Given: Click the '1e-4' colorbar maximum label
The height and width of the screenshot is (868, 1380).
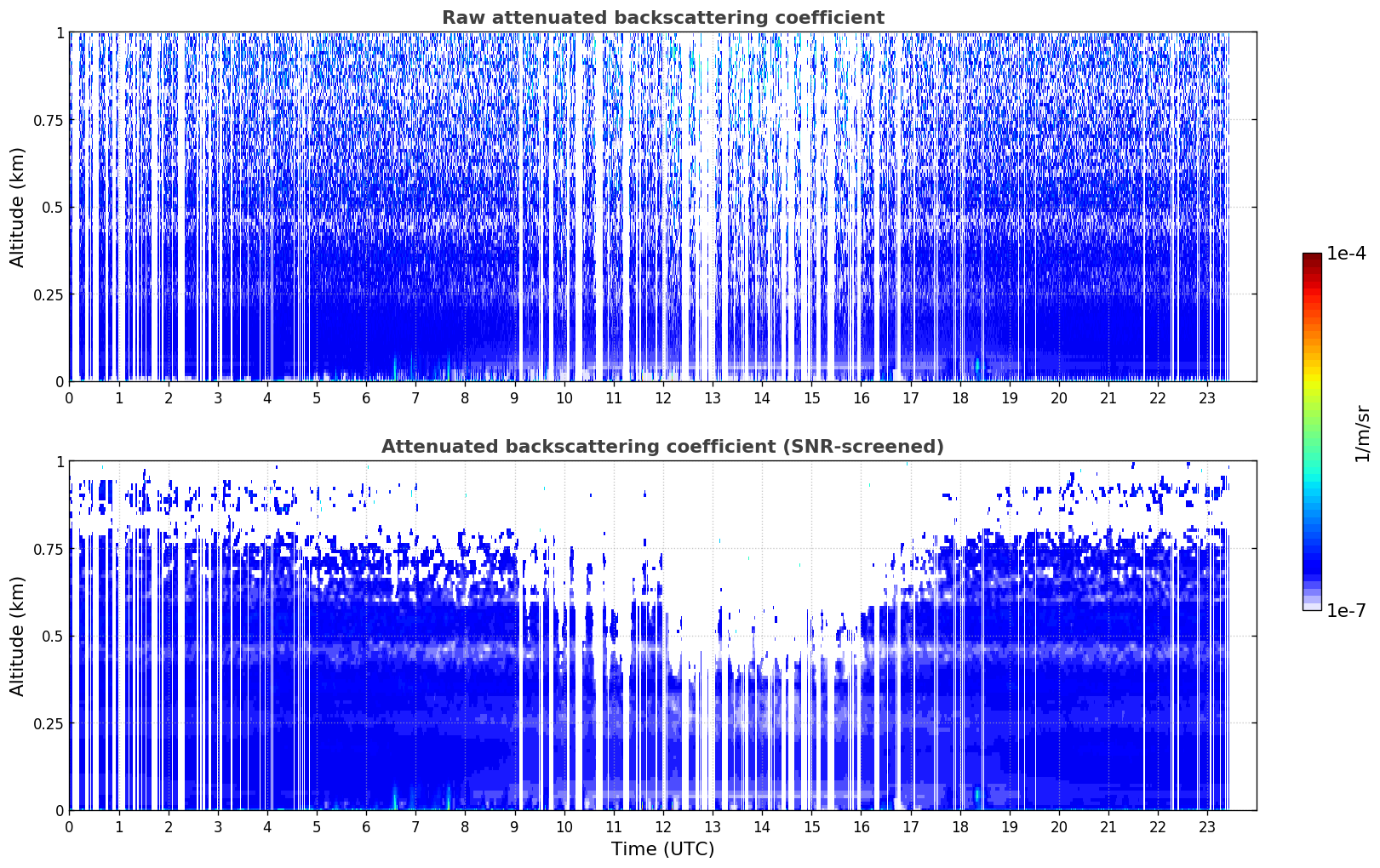Looking at the screenshot, I should pos(1345,254).
